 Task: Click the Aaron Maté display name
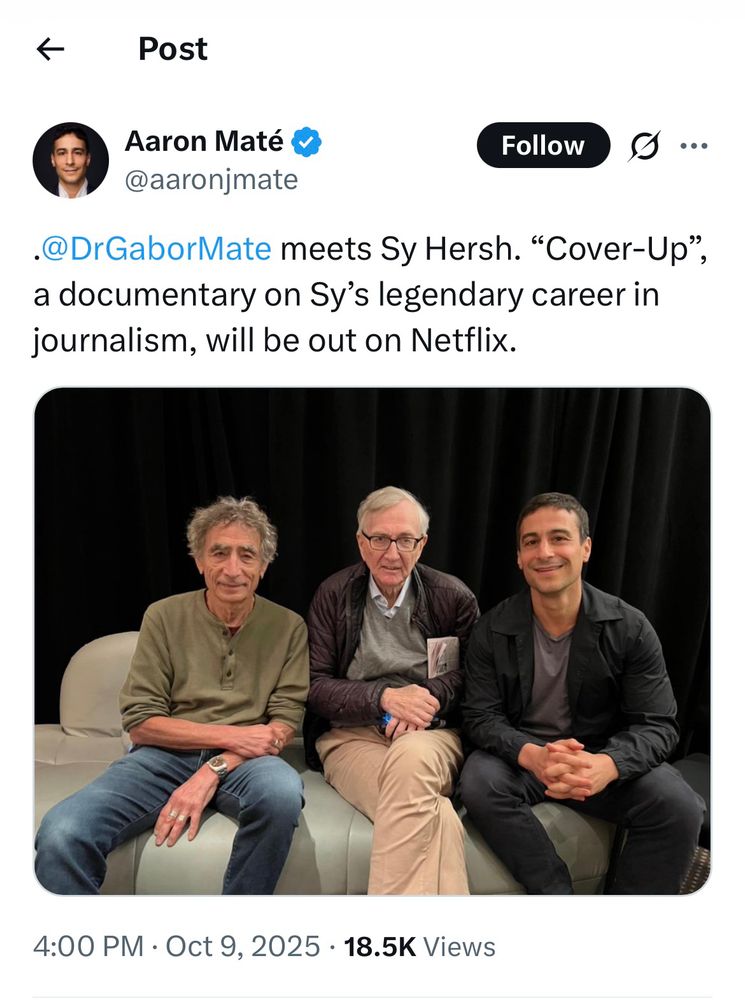[204, 142]
